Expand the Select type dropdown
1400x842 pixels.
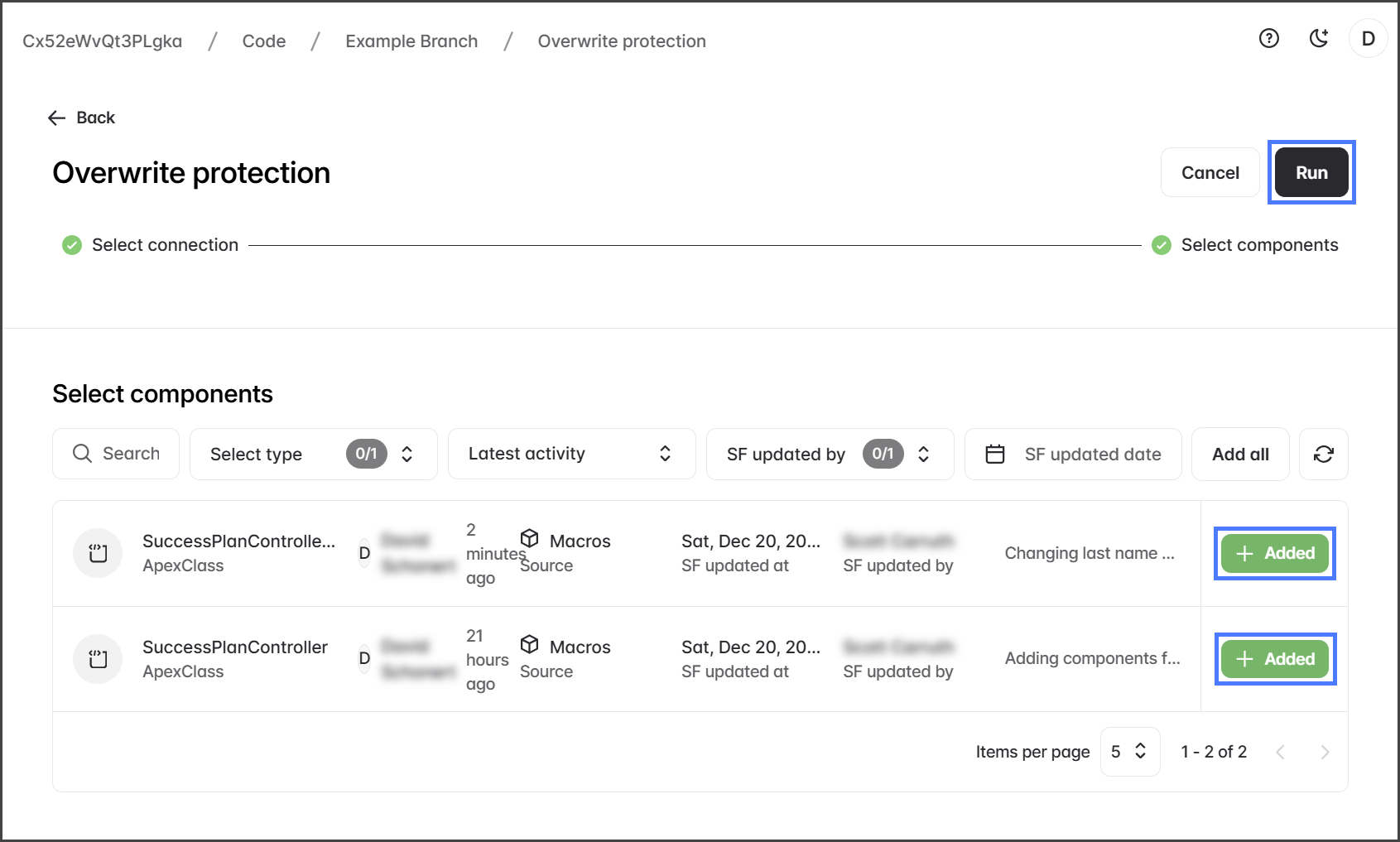[x=313, y=454]
